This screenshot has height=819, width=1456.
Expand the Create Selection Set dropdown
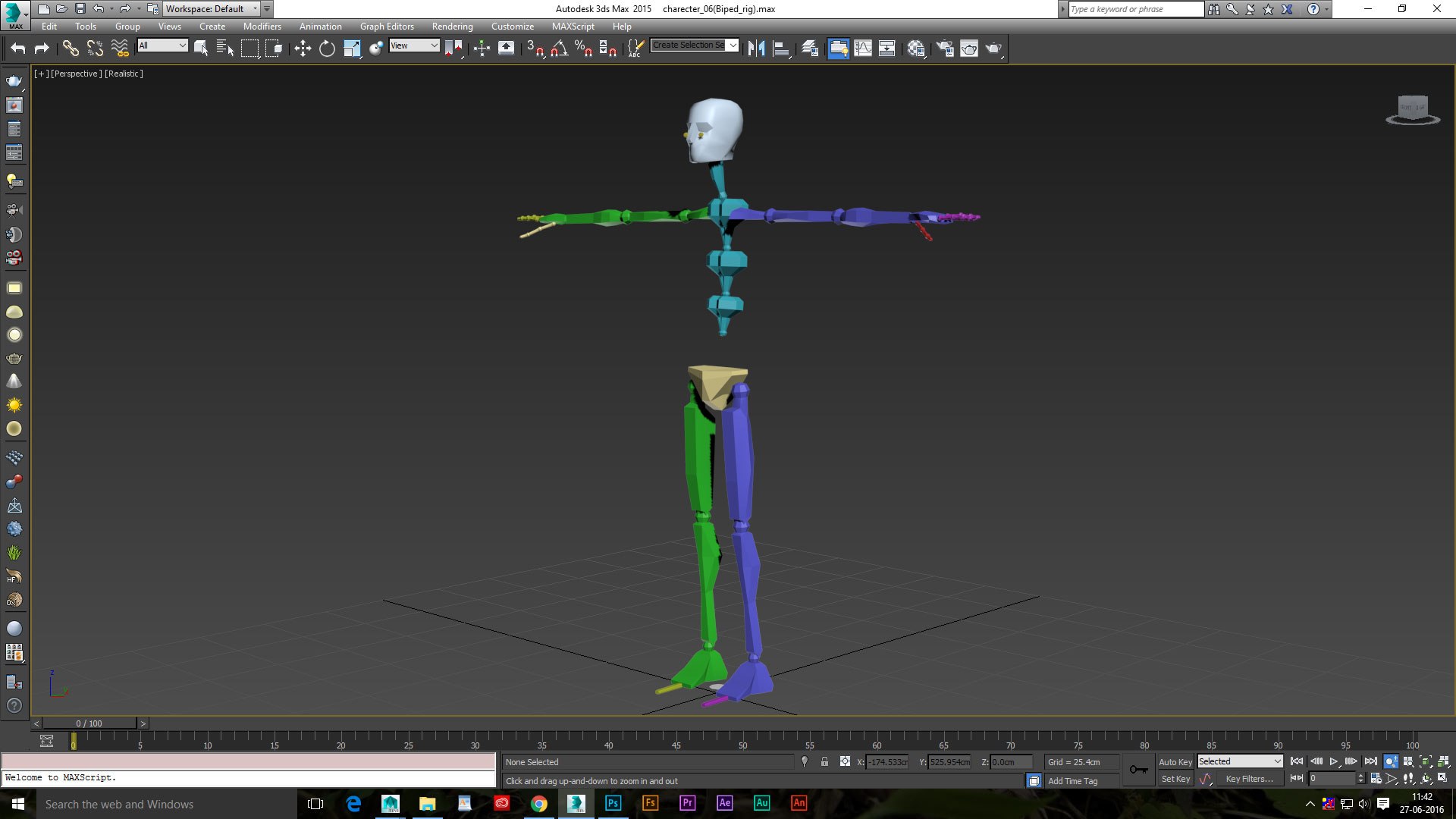point(733,45)
